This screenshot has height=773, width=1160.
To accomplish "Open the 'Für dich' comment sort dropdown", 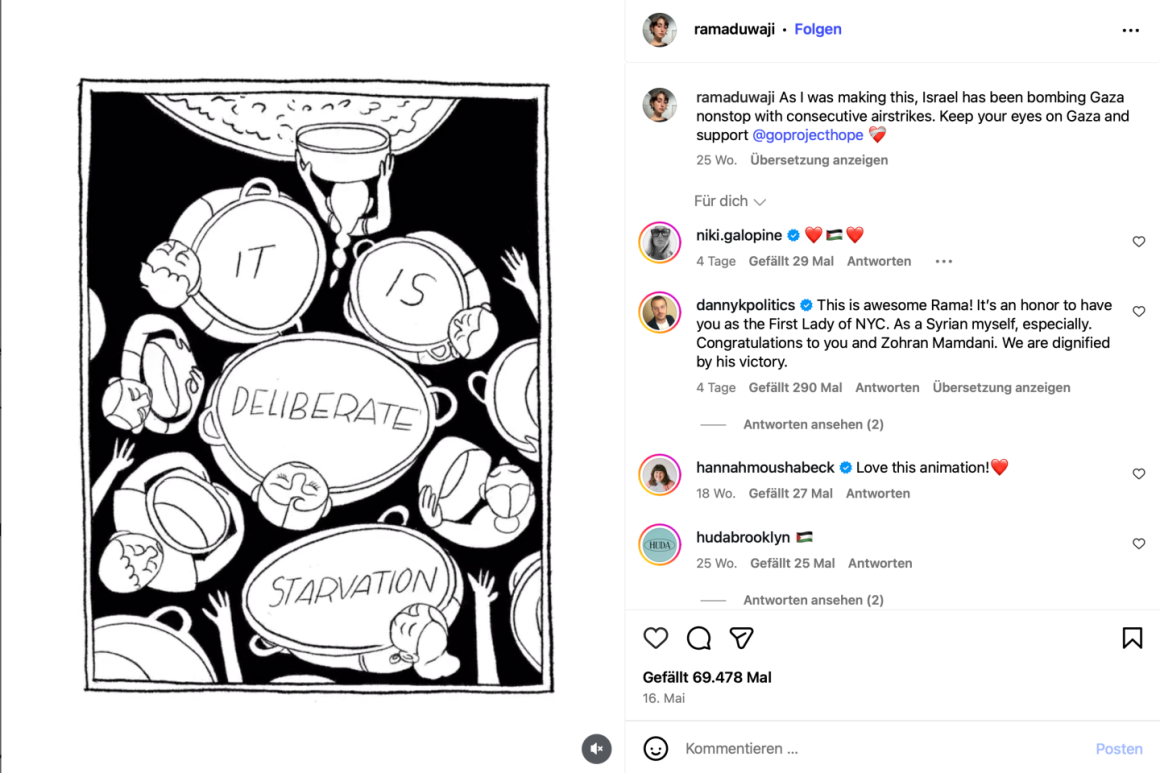I will pyautogui.click(x=729, y=201).
